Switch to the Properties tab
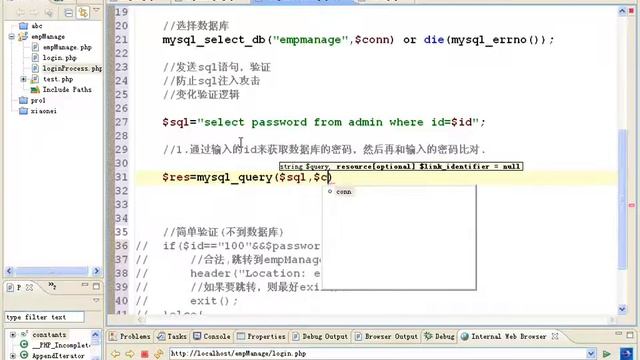 coord(261,336)
